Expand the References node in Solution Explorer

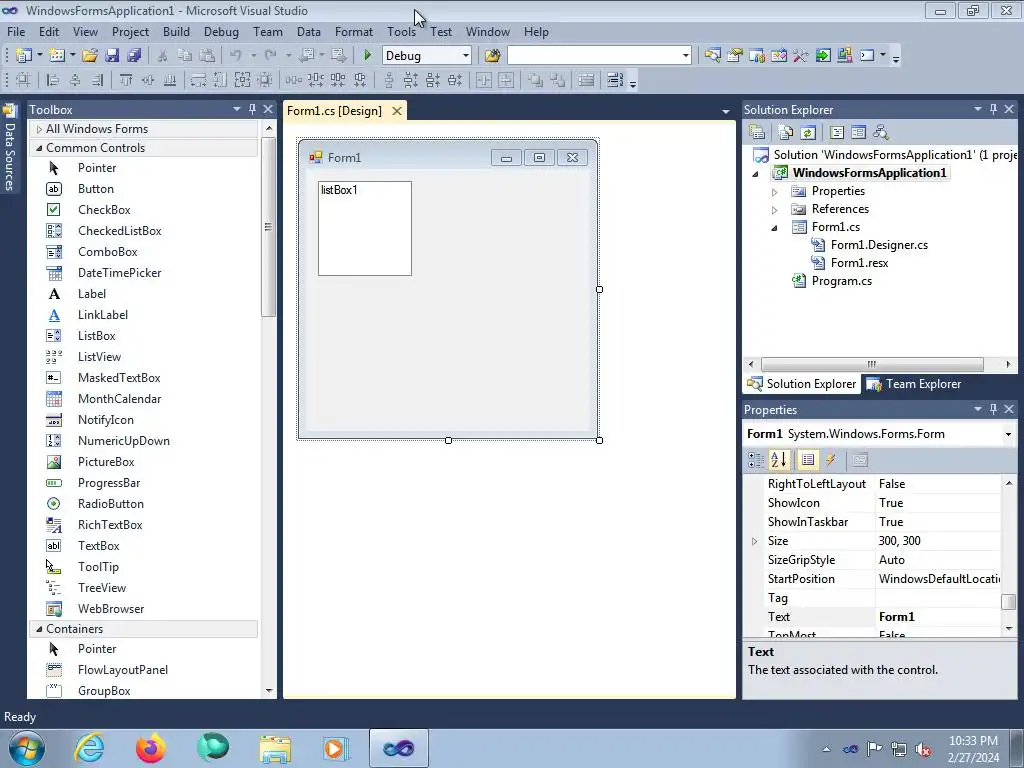point(775,210)
